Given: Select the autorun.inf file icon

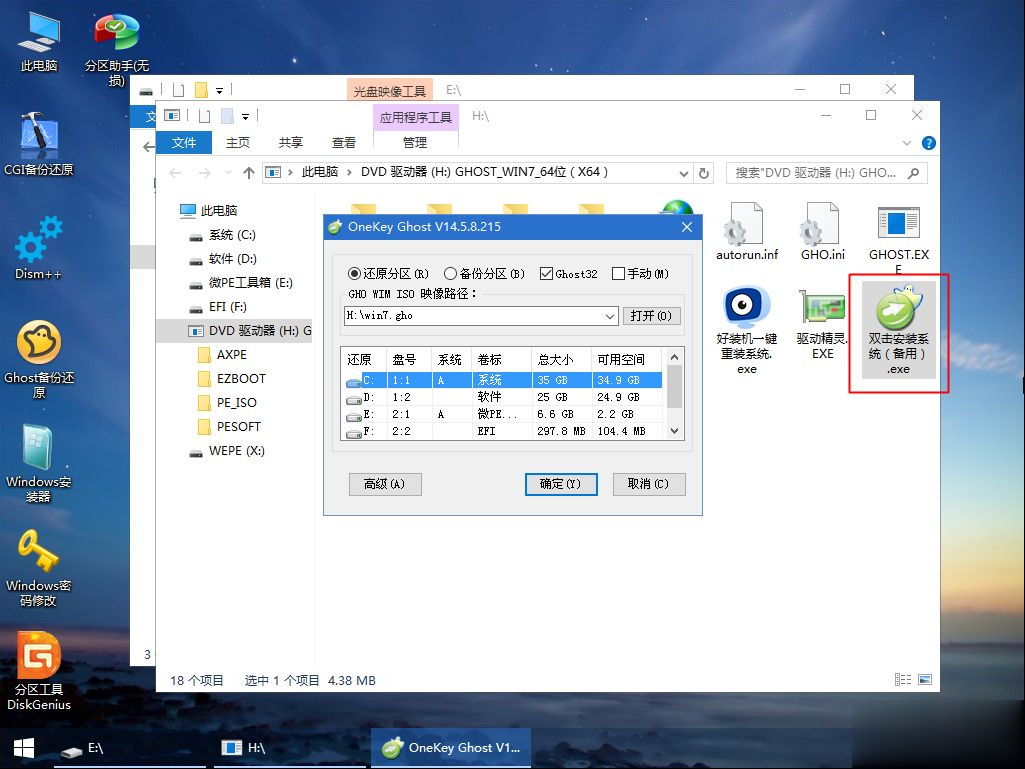Looking at the screenshot, I should pos(747,231).
